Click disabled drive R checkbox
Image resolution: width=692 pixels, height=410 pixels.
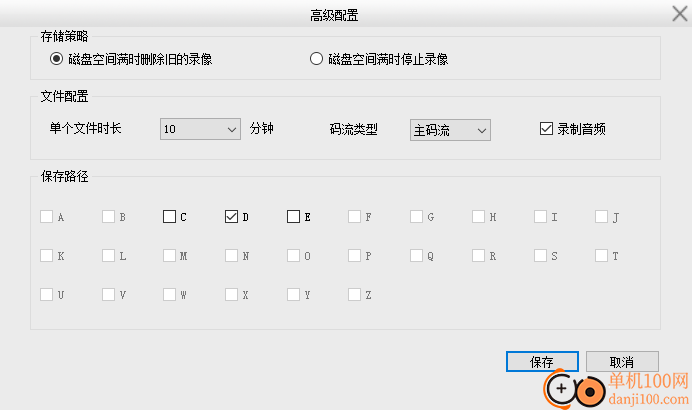(478, 256)
